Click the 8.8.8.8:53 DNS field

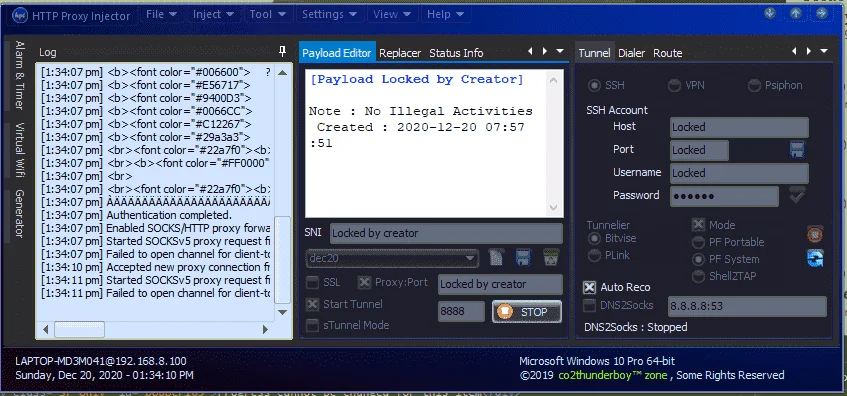pos(747,306)
